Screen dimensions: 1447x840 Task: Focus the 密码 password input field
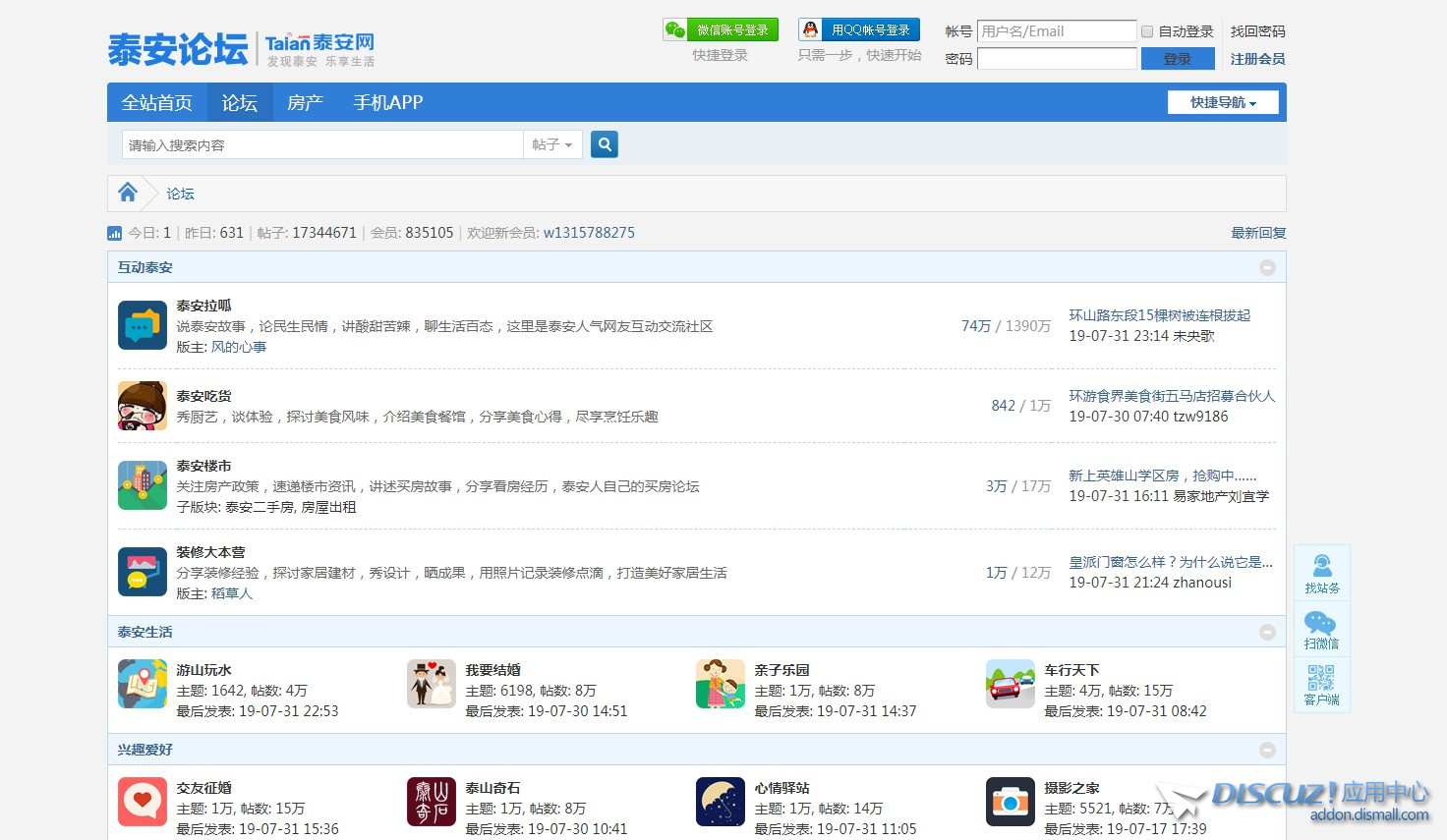[x=1057, y=59]
